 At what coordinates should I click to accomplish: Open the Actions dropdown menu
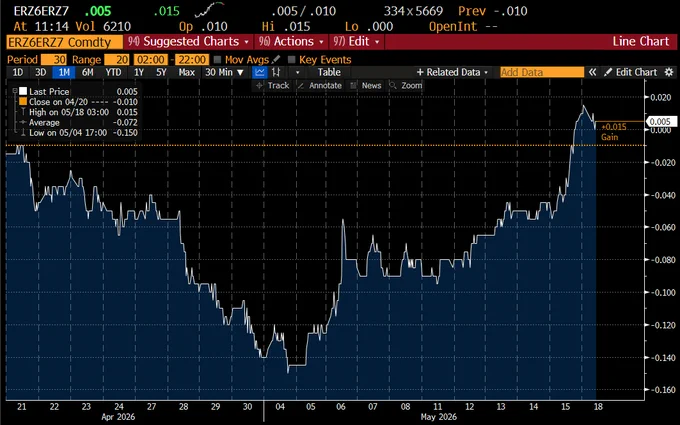click(291, 42)
